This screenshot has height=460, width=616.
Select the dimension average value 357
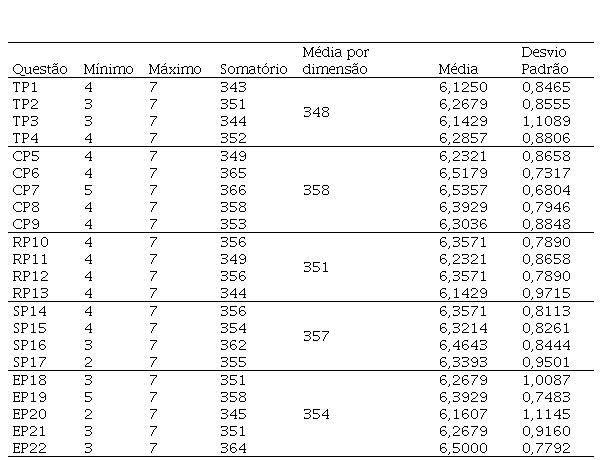click(x=315, y=335)
